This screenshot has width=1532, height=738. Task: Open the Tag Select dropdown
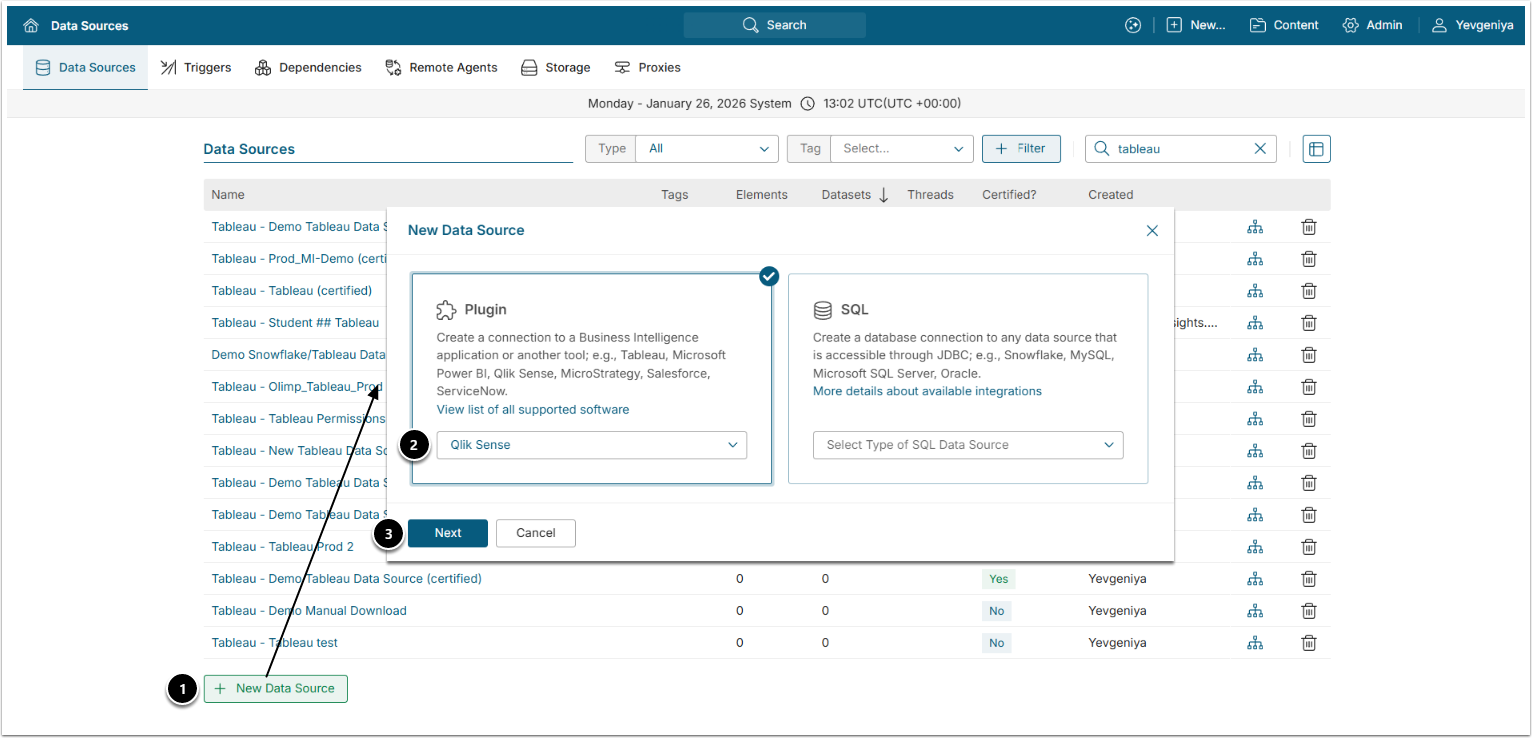[x=901, y=149]
